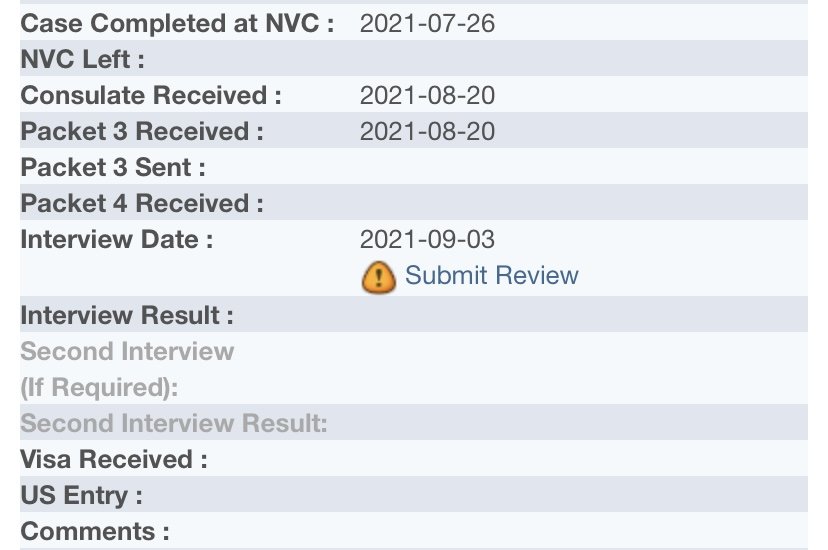This screenshot has width=828, height=550.
Task: Select the date next to Packet 3 Received
Action: tap(427, 131)
